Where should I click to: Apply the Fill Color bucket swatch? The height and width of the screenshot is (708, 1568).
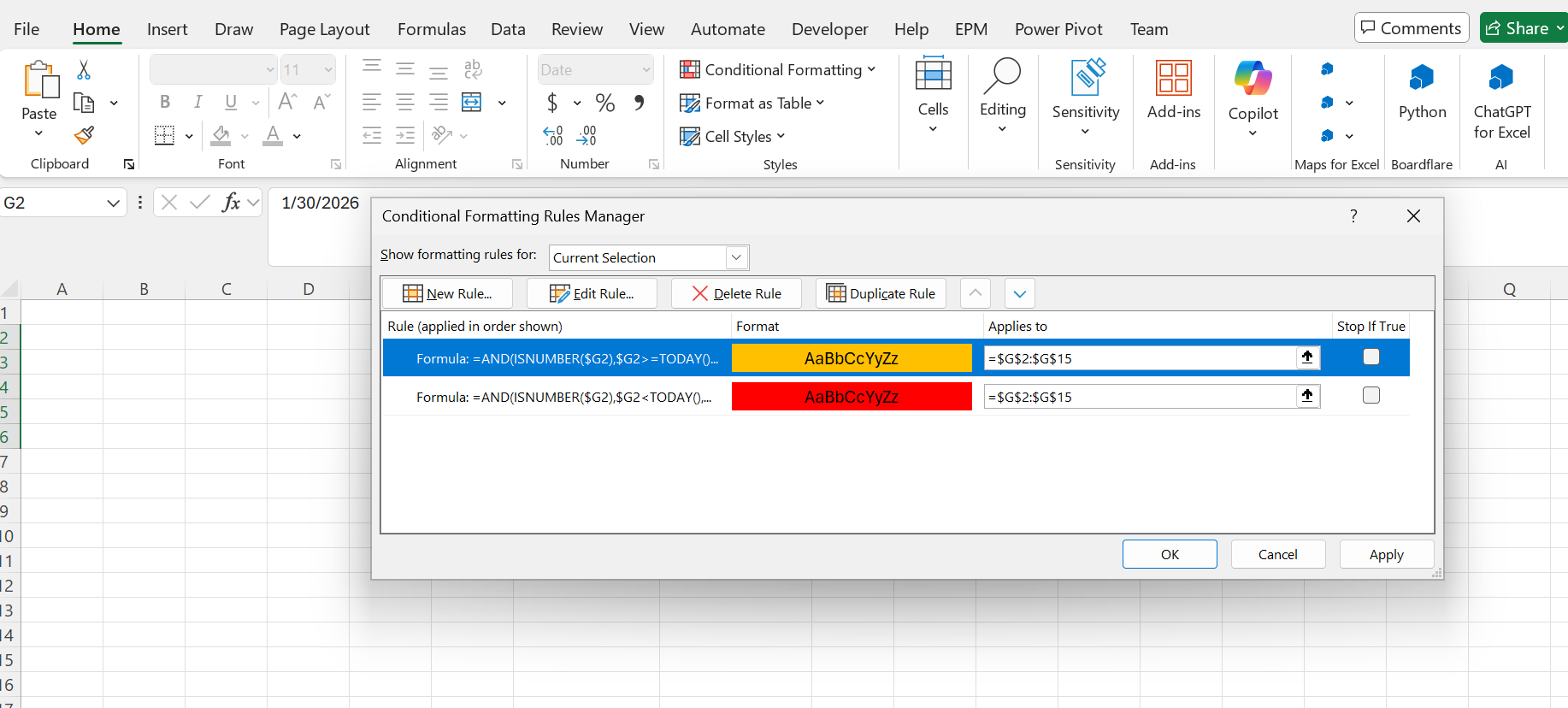pos(221,135)
